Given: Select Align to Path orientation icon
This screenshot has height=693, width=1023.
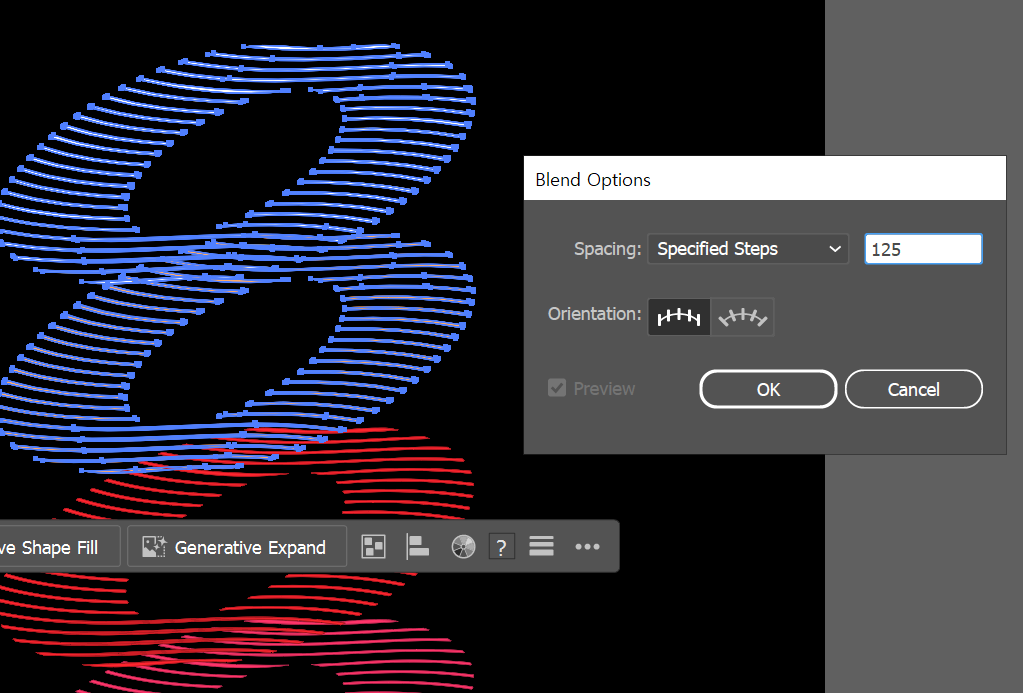Looking at the screenshot, I should coord(742,317).
